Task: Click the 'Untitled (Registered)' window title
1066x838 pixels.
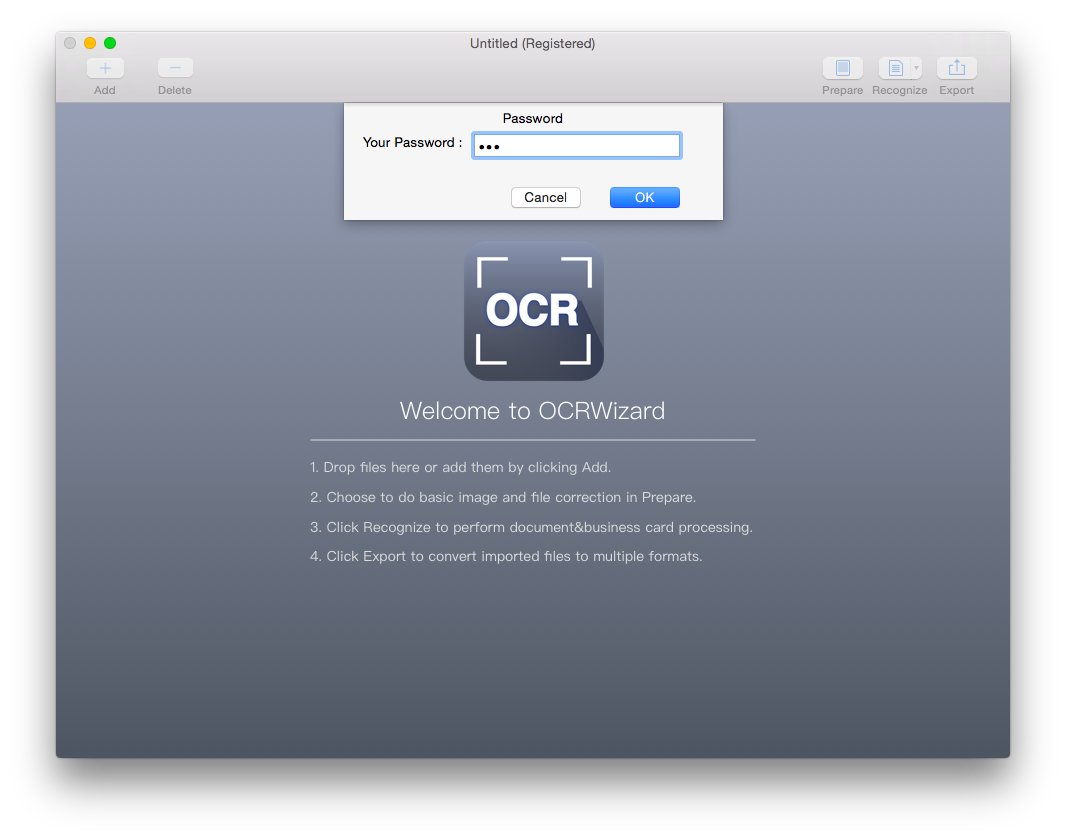Action: pos(532,43)
